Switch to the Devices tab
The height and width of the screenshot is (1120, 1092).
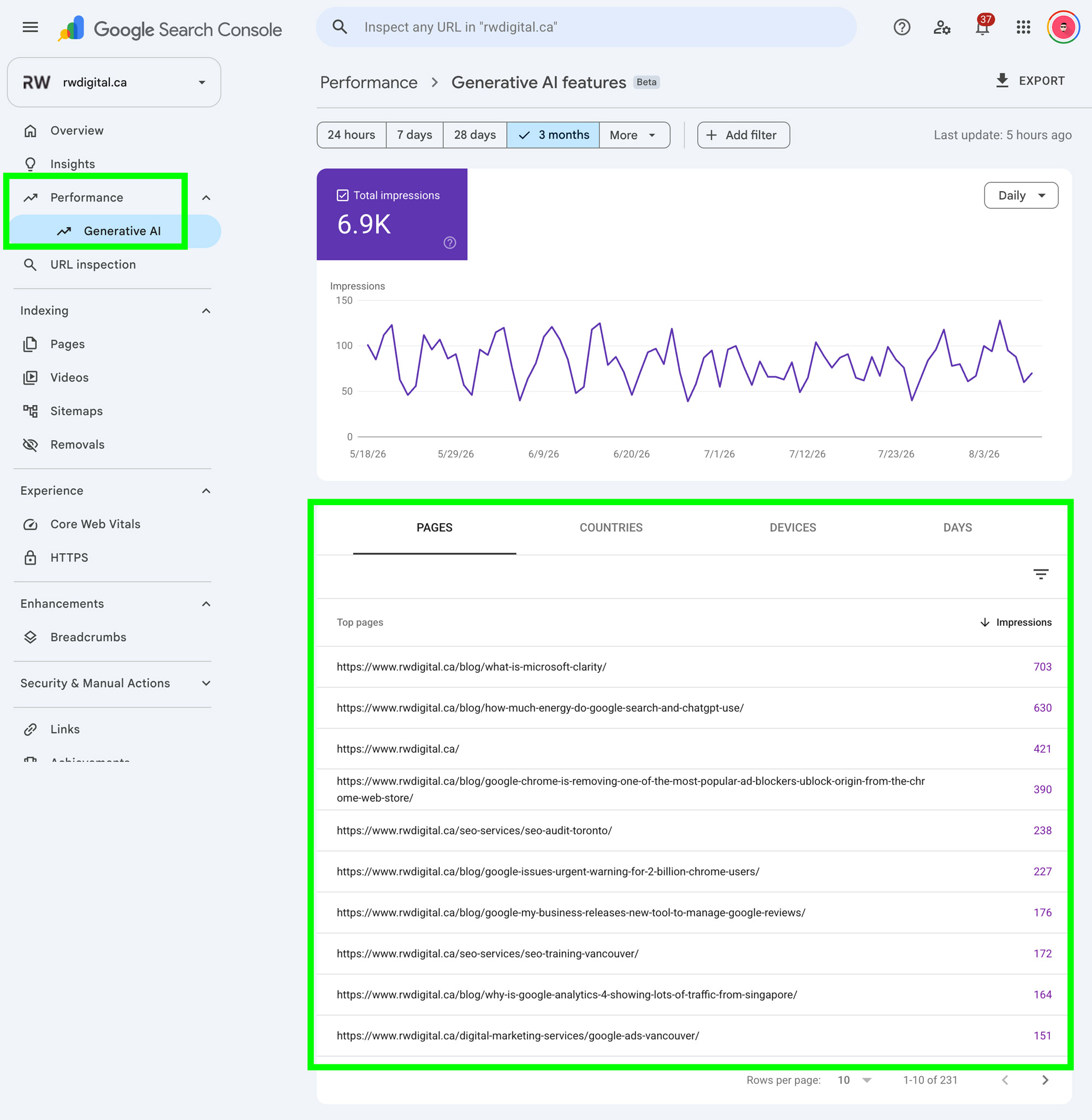793,528
